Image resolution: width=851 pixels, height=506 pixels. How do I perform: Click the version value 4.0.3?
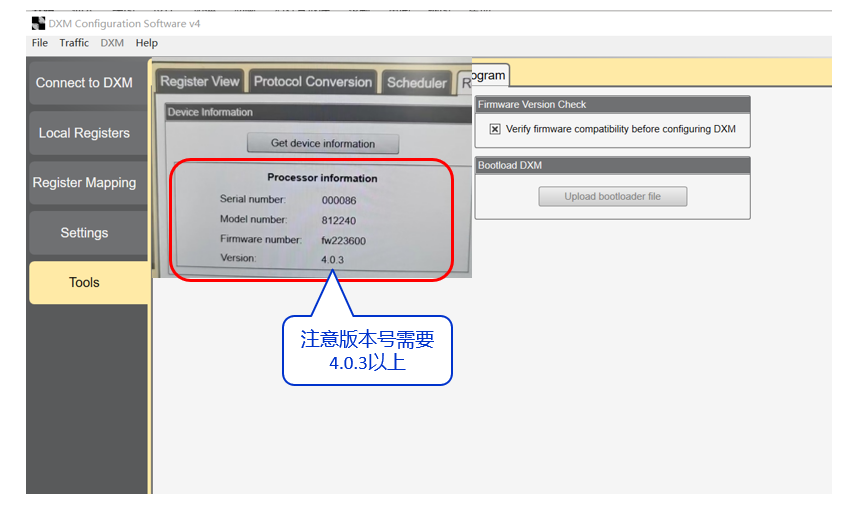point(332,259)
